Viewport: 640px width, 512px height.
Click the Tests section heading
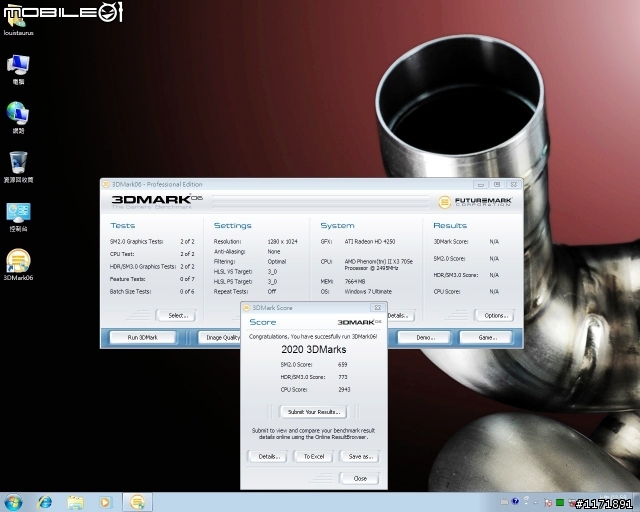122,225
